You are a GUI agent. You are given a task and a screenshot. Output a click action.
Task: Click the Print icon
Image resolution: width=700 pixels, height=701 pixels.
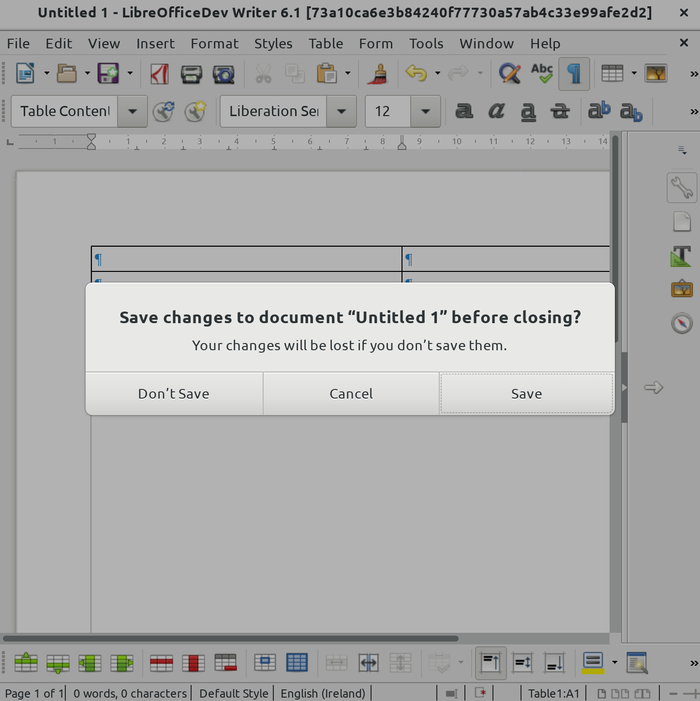click(x=191, y=74)
